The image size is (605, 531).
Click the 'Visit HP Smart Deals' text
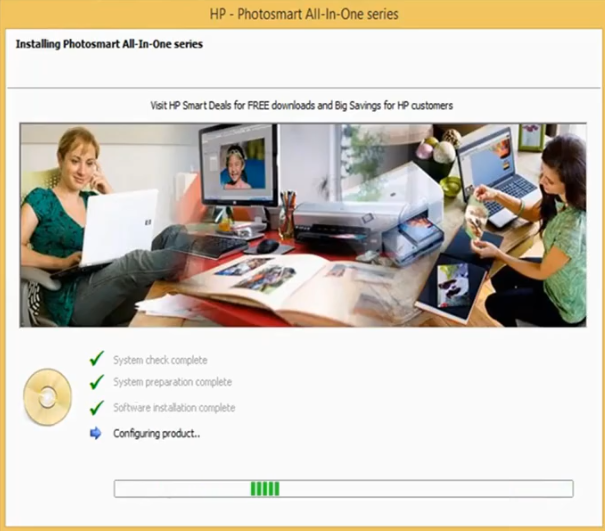(302, 105)
